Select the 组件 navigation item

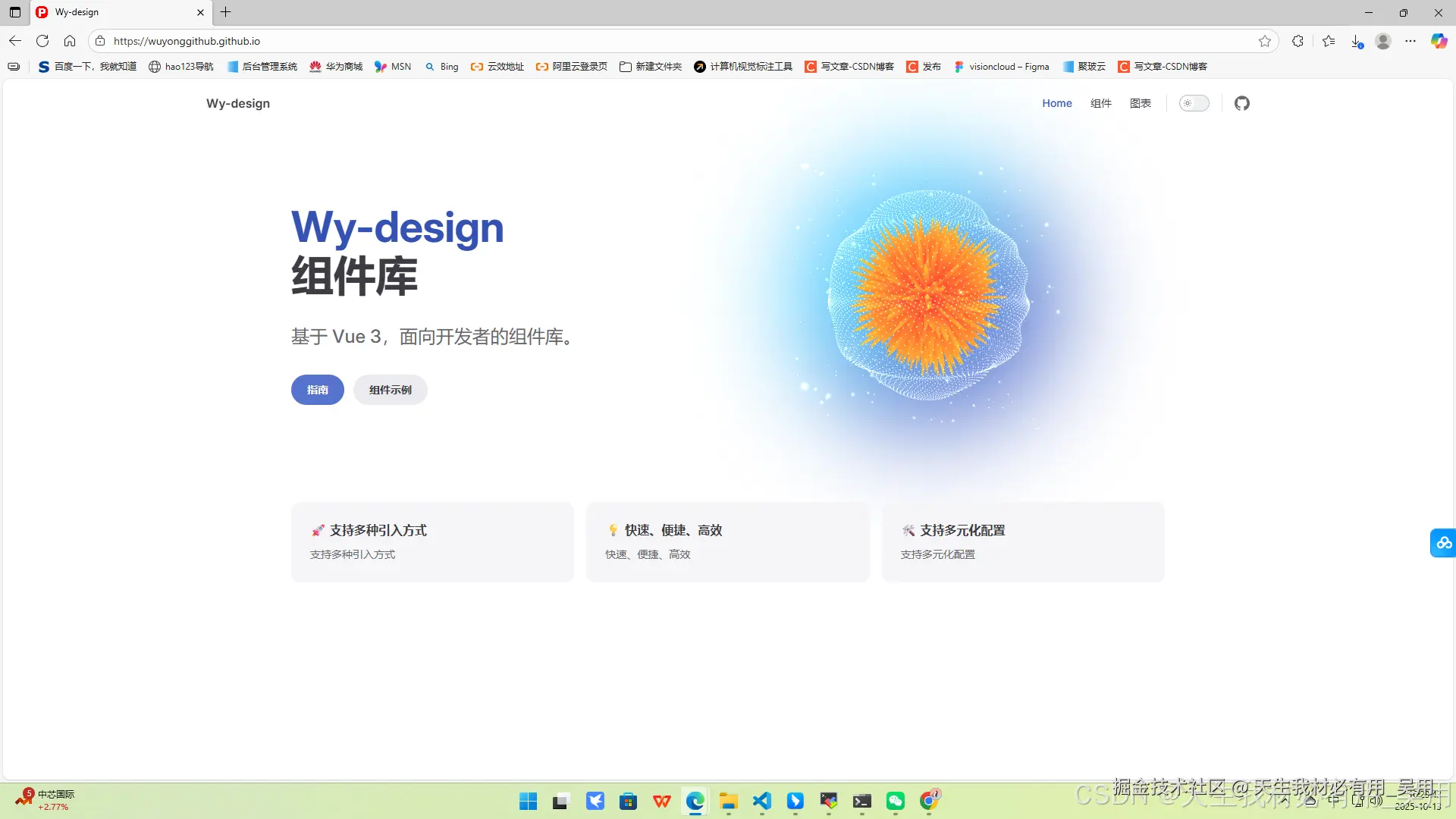(x=1100, y=103)
